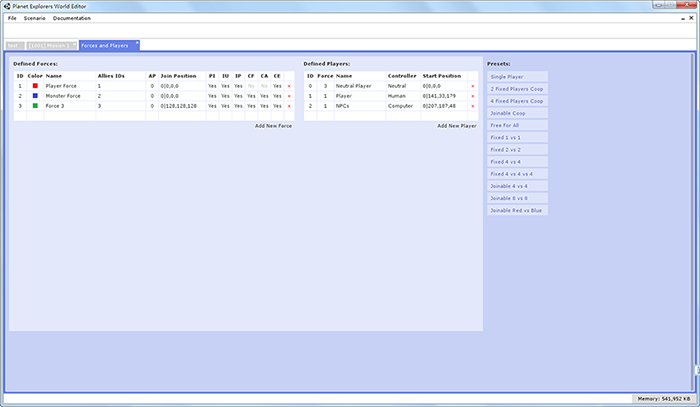Toggle IP value for Force 3

pyautogui.click(x=238, y=106)
